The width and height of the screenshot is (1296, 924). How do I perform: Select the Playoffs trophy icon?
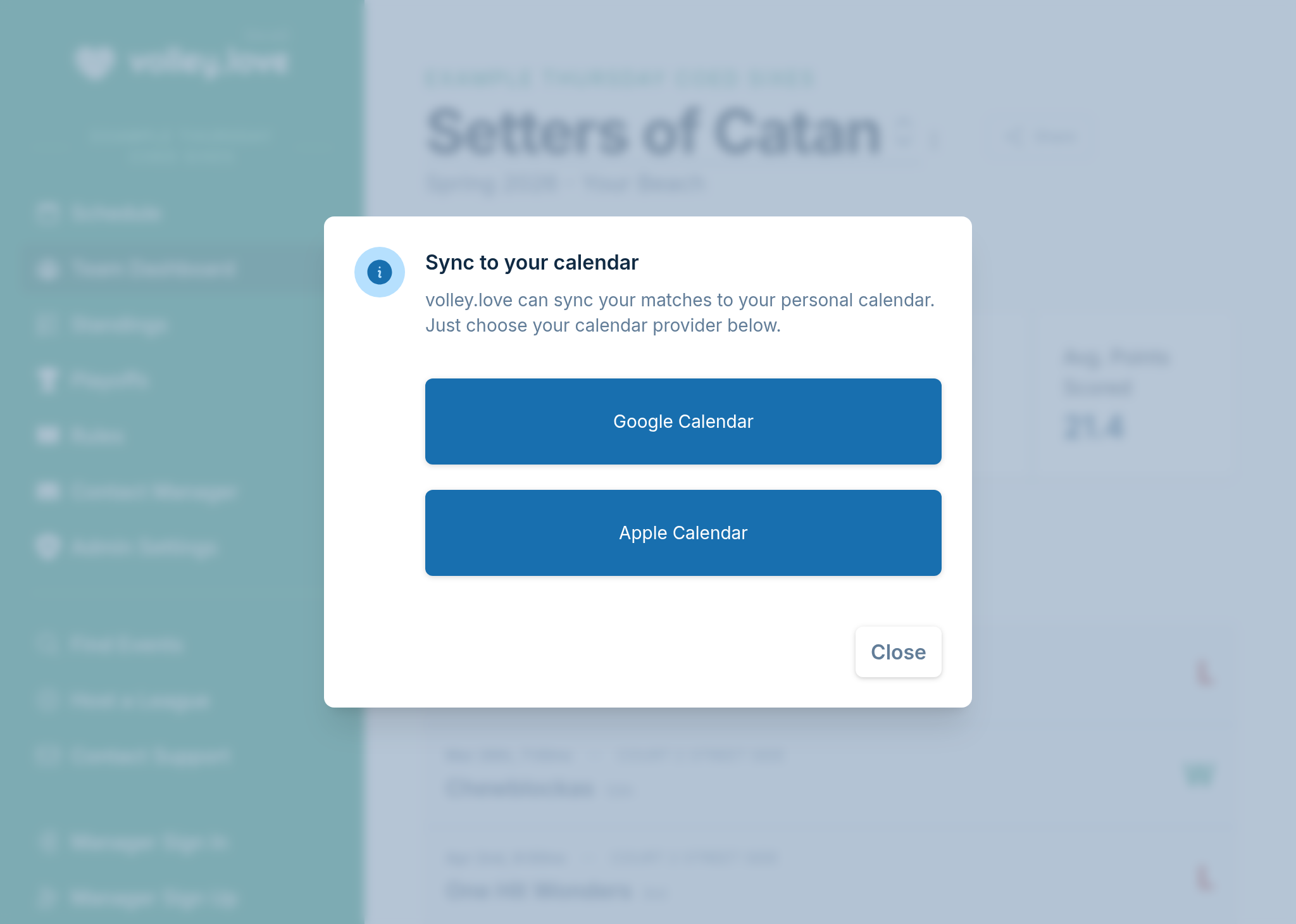click(48, 380)
